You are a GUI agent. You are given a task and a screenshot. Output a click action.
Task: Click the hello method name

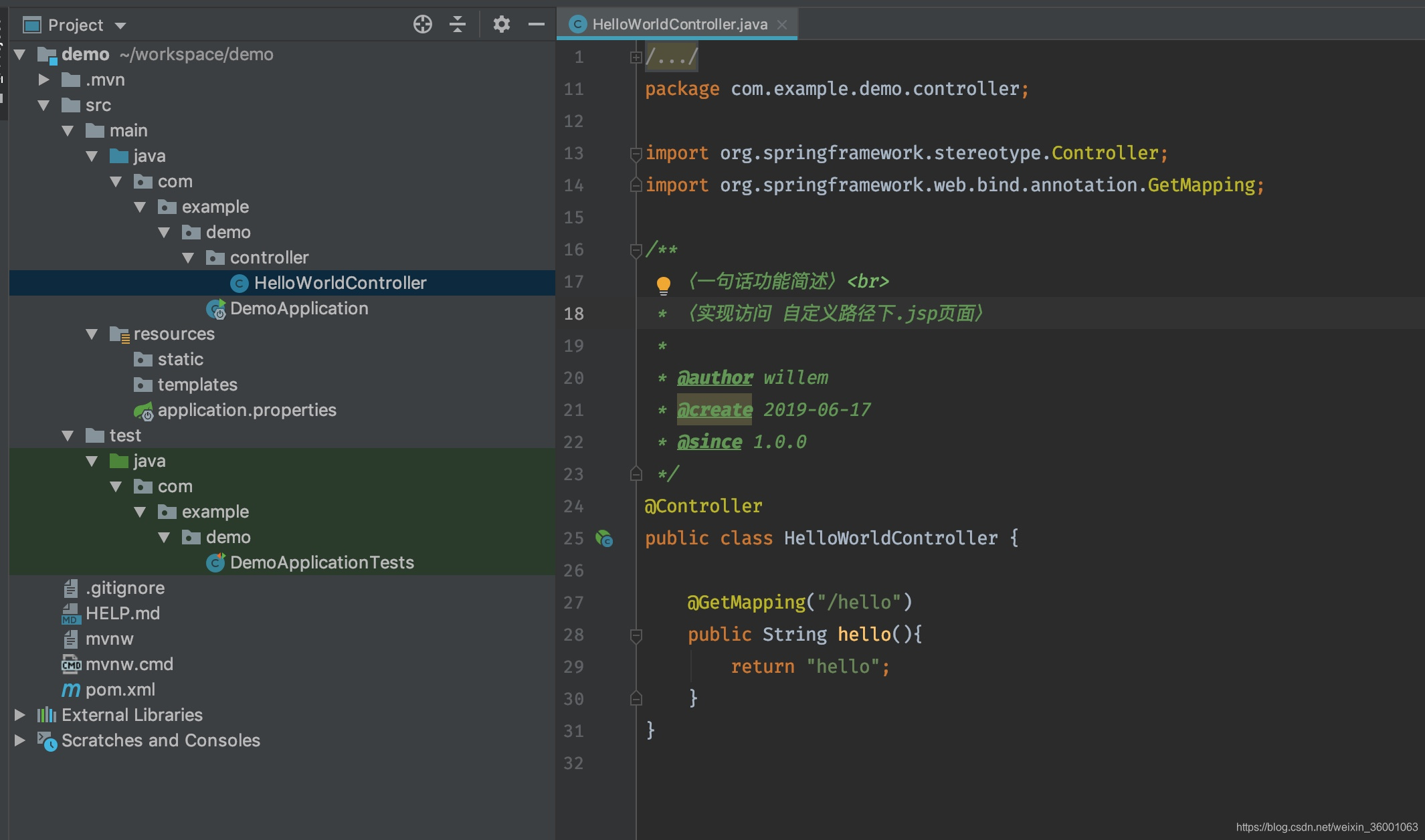pos(864,635)
